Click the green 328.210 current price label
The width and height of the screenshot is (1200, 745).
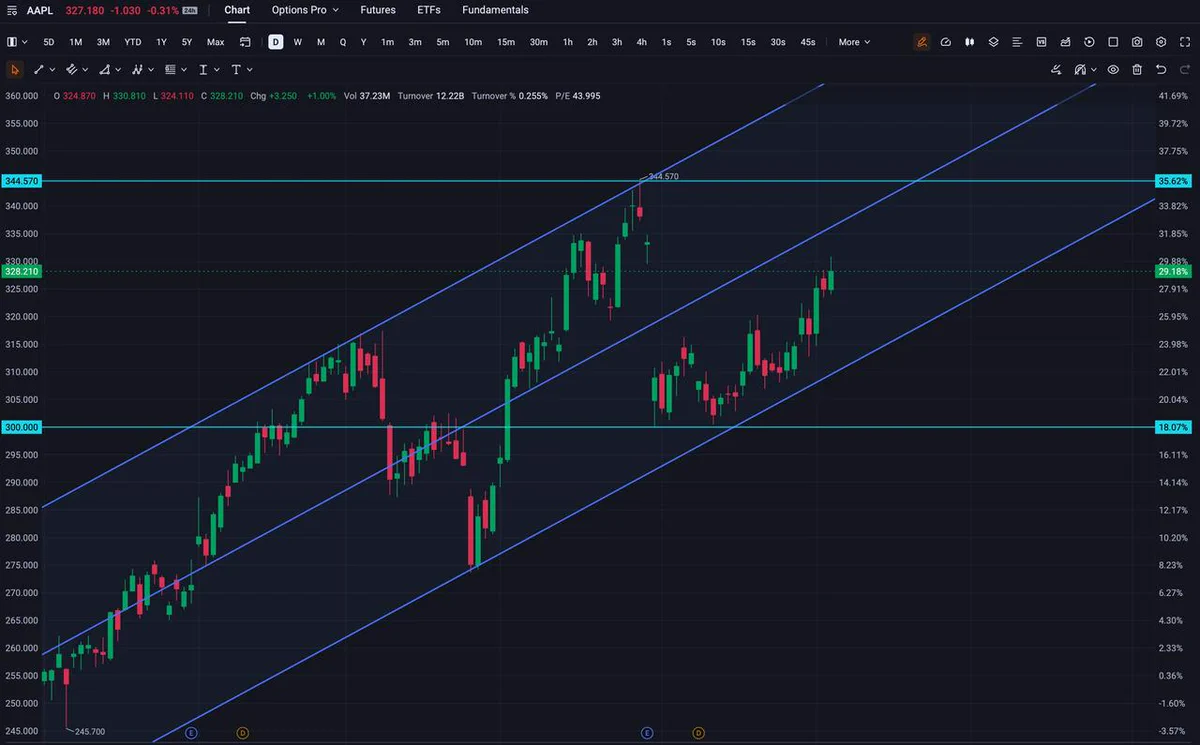(x=22, y=271)
